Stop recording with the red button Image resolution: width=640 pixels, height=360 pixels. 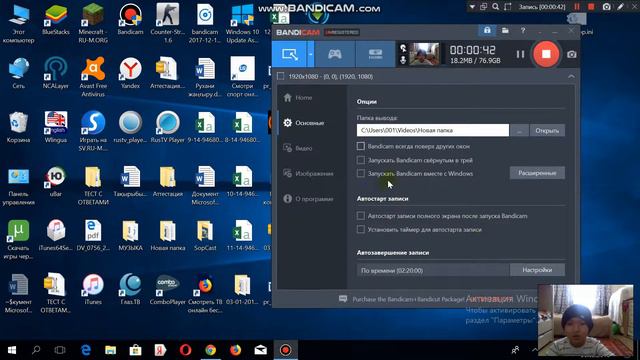click(546, 54)
